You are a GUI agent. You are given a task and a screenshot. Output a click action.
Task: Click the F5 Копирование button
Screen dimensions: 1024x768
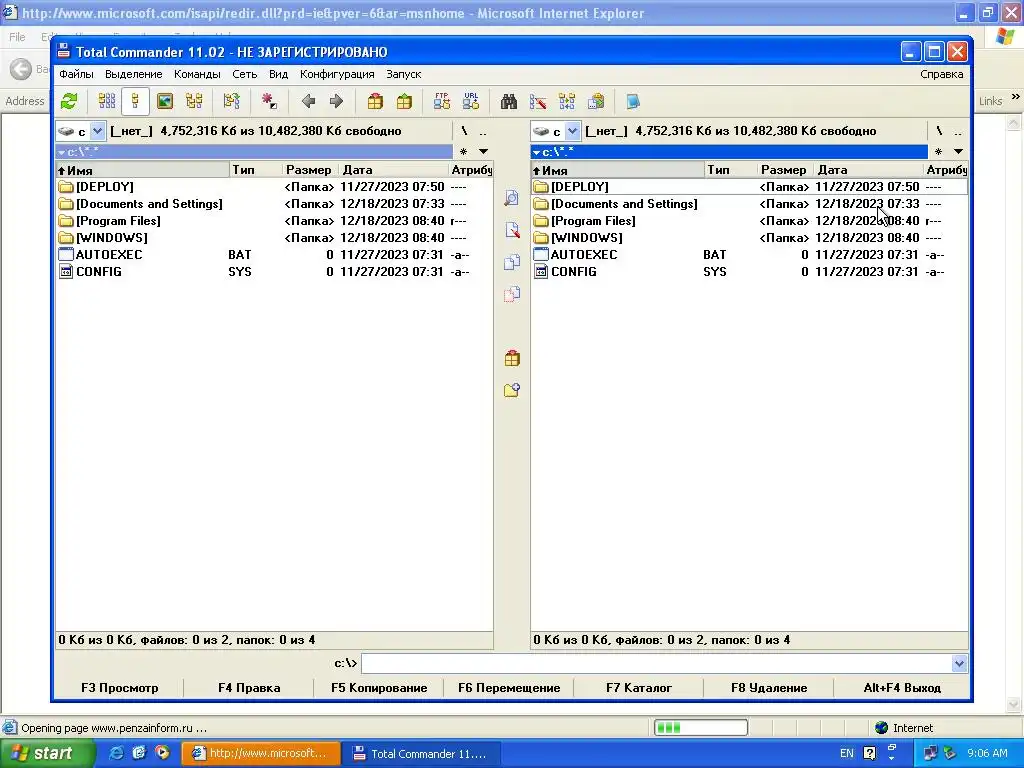379,688
